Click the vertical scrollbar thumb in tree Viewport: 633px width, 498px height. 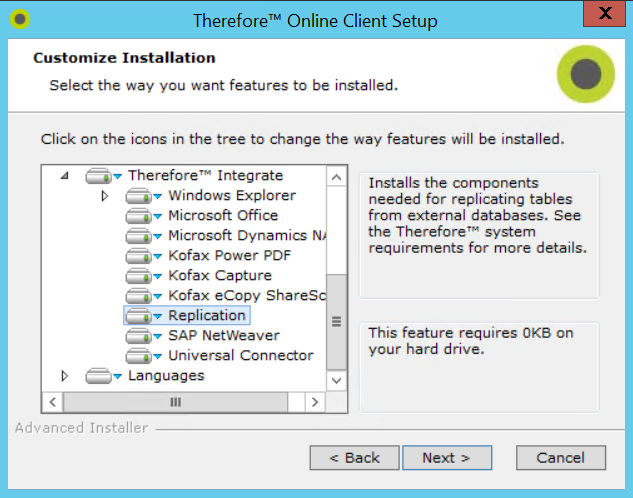pos(336,321)
